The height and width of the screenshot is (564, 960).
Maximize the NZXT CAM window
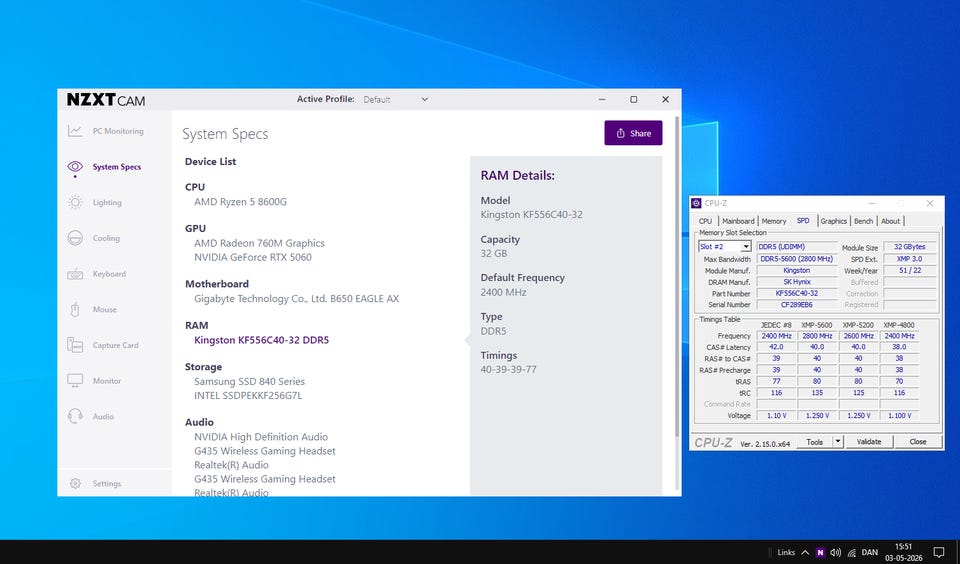pyautogui.click(x=634, y=99)
